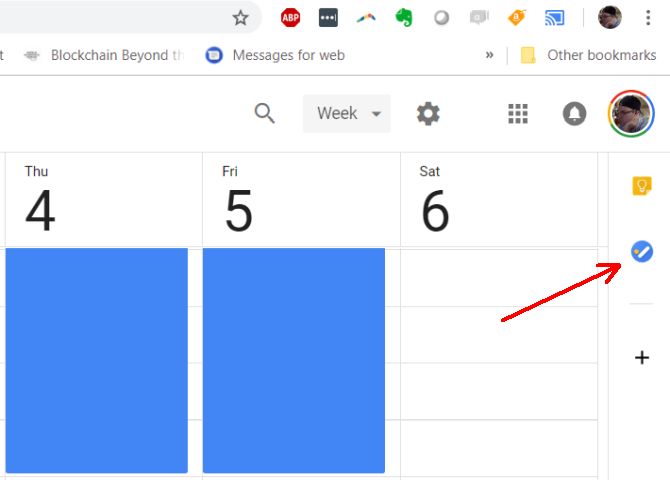Open the Messages for web bookmark
The width and height of the screenshot is (670, 480).
(x=275, y=55)
